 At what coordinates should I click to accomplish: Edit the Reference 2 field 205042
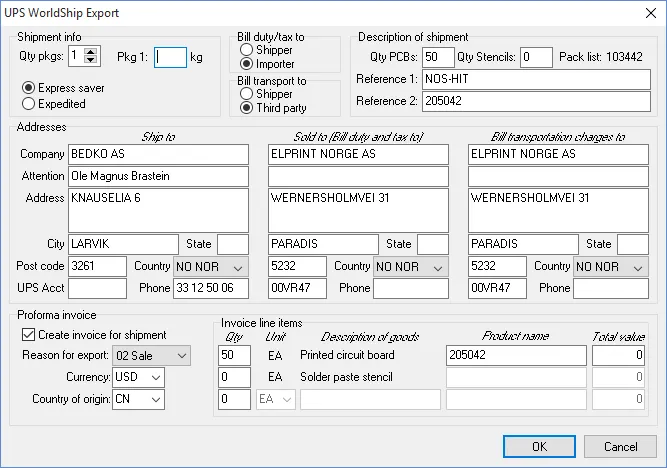536,102
